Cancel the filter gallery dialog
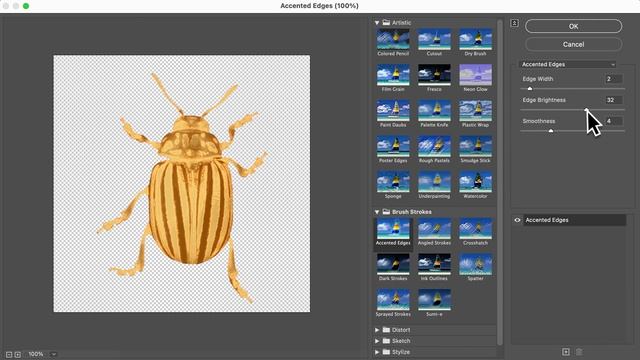The width and height of the screenshot is (640, 360). pyautogui.click(x=573, y=44)
